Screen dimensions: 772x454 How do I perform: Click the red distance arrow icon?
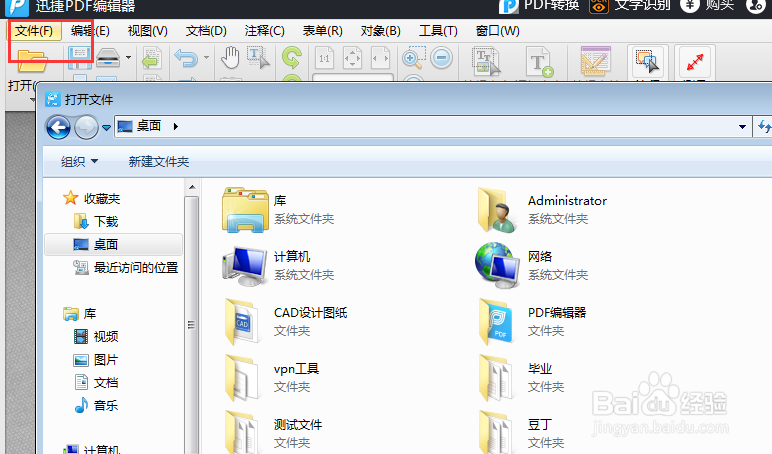(x=695, y=62)
